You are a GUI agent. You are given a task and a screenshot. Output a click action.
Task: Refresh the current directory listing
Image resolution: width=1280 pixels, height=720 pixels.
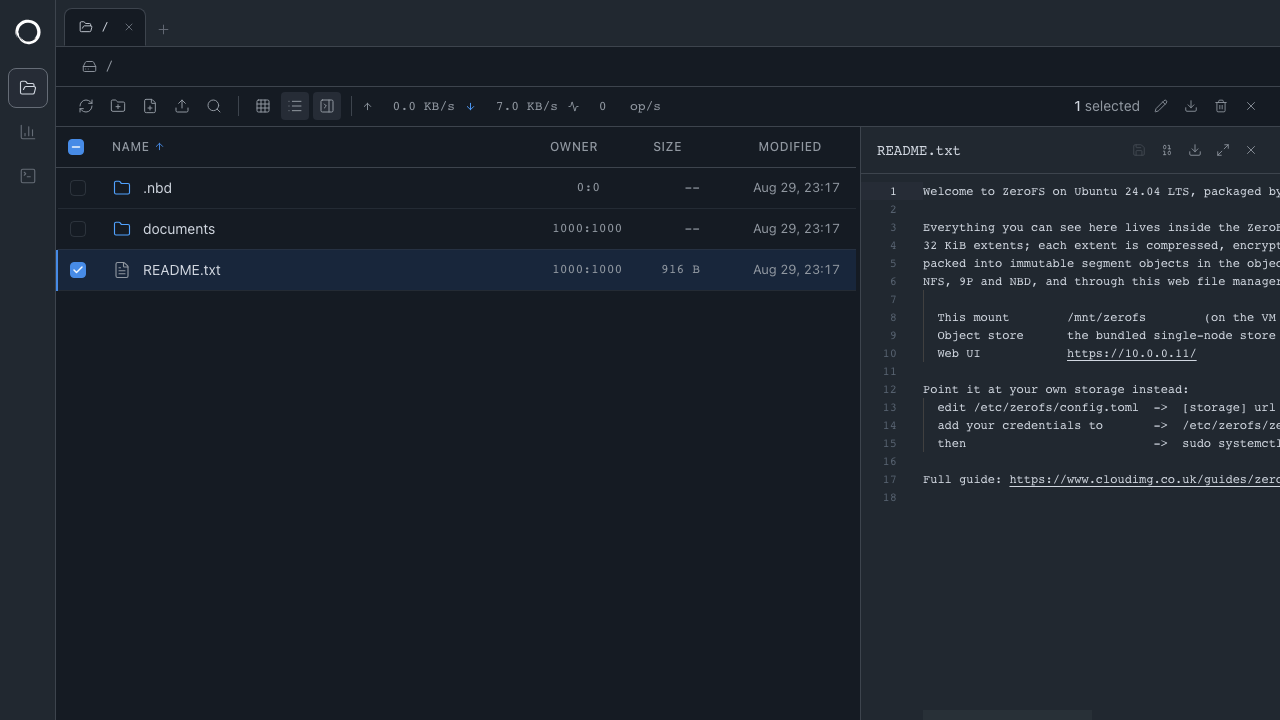(86, 106)
